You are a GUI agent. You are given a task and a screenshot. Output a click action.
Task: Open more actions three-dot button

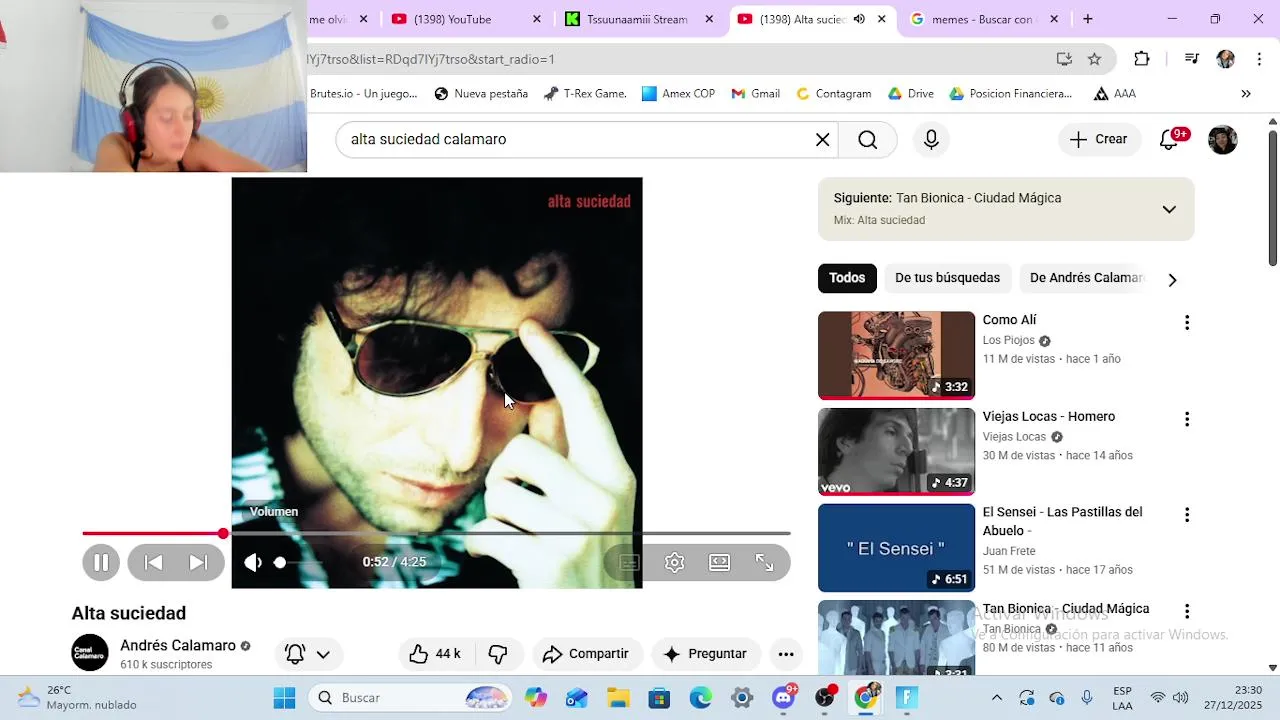click(x=786, y=654)
